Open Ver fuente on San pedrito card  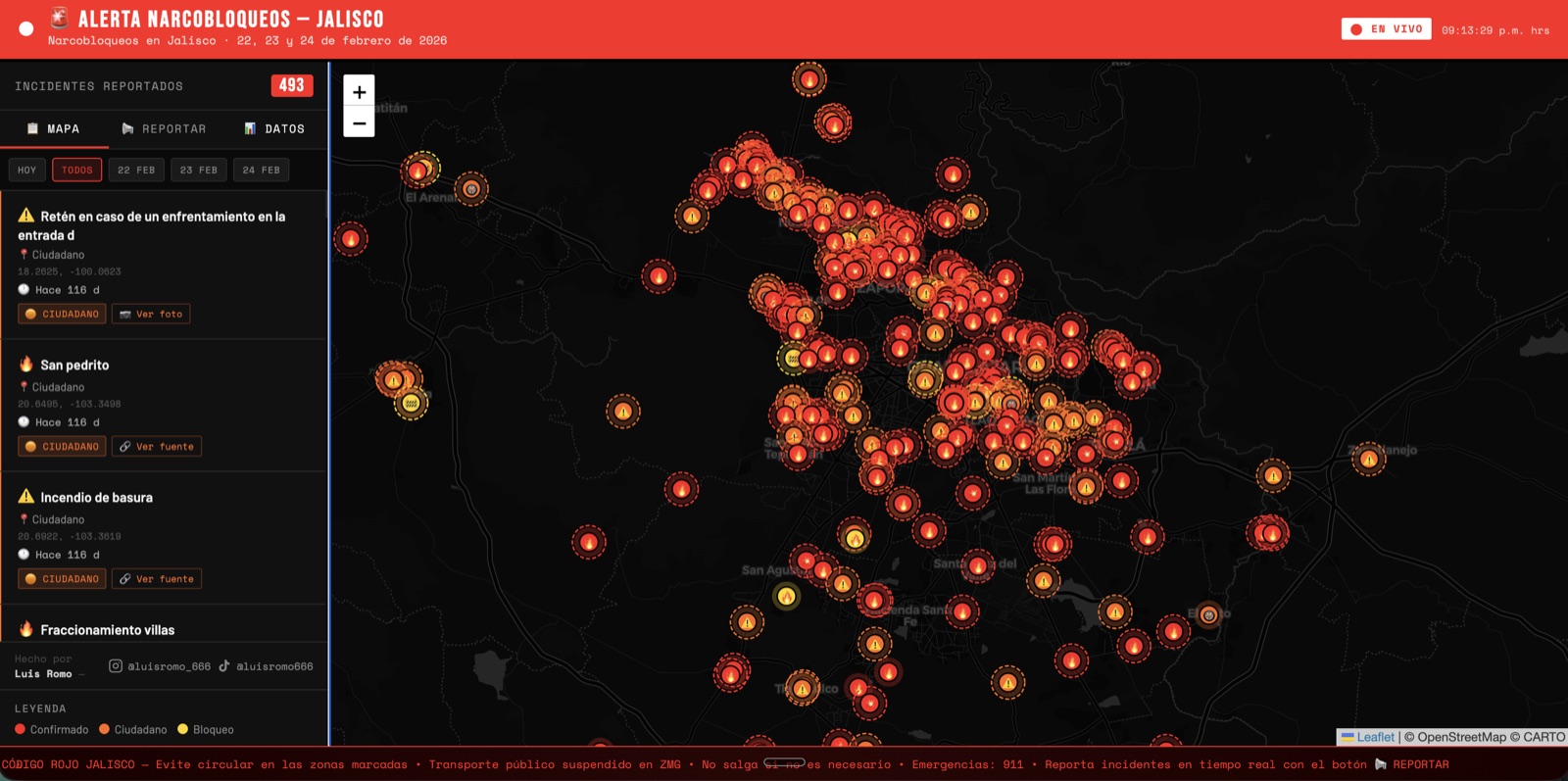click(x=157, y=446)
